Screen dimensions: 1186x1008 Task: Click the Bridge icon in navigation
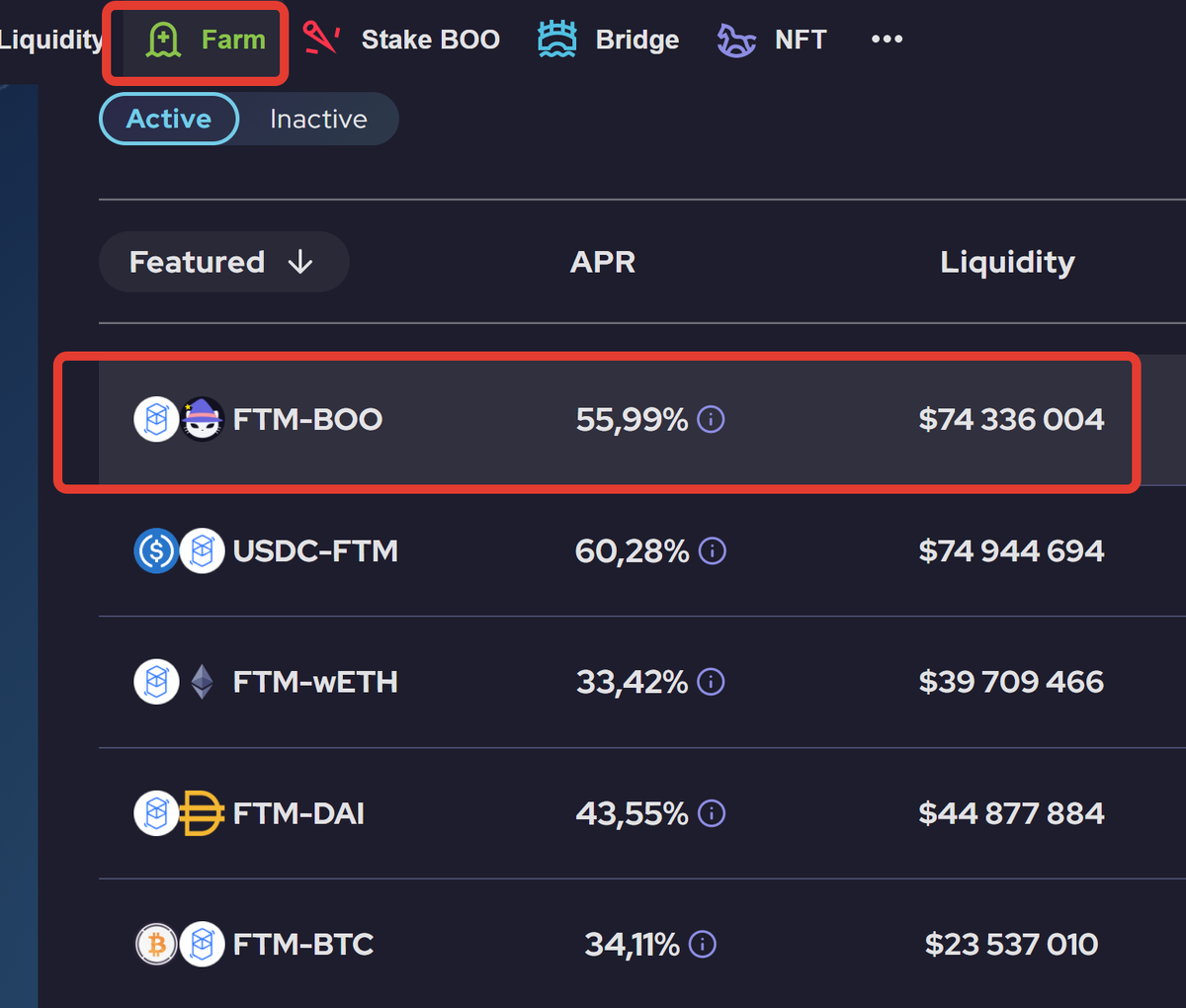[557, 40]
